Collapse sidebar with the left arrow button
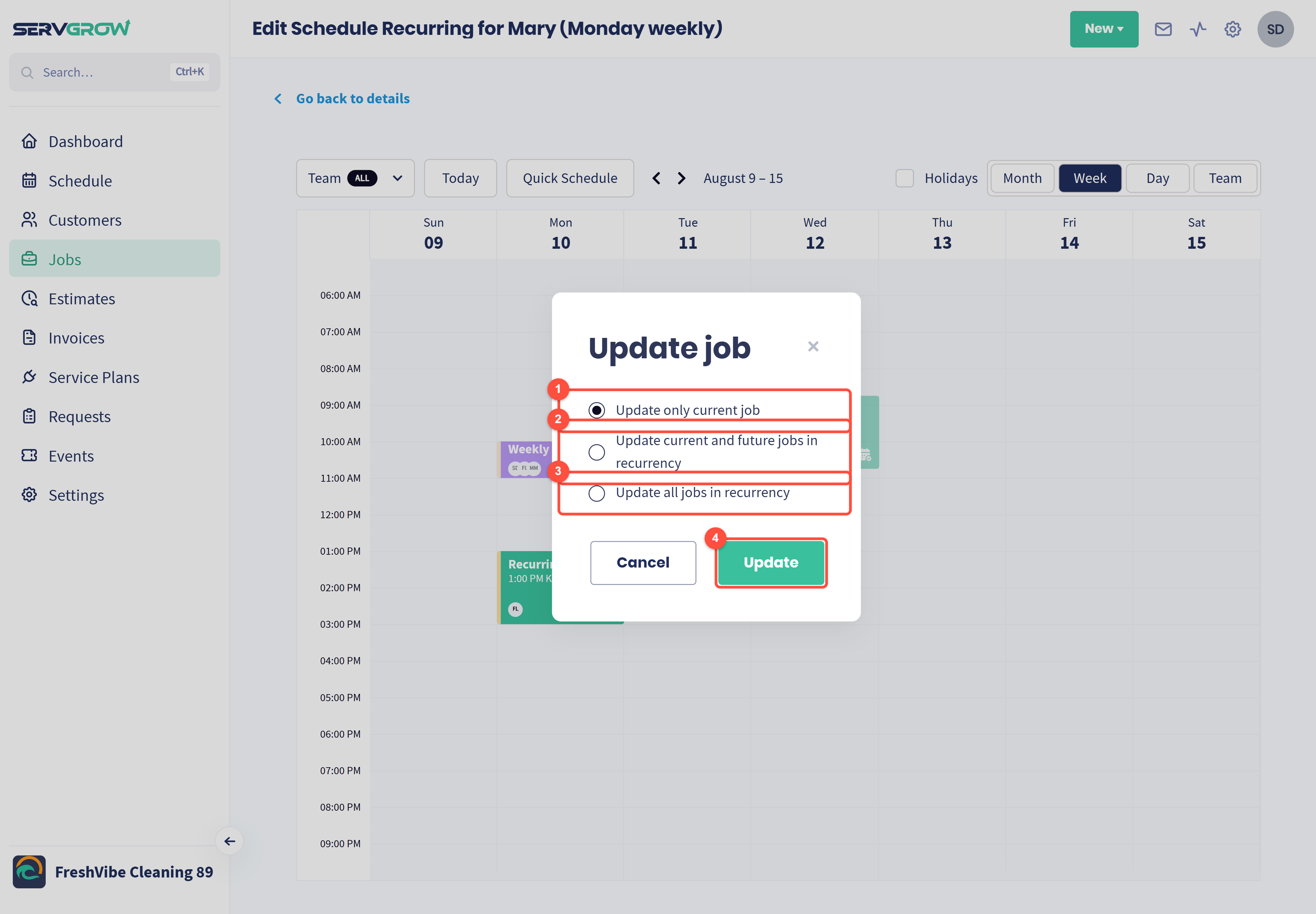The width and height of the screenshot is (1316, 914). tap(230, 841)
